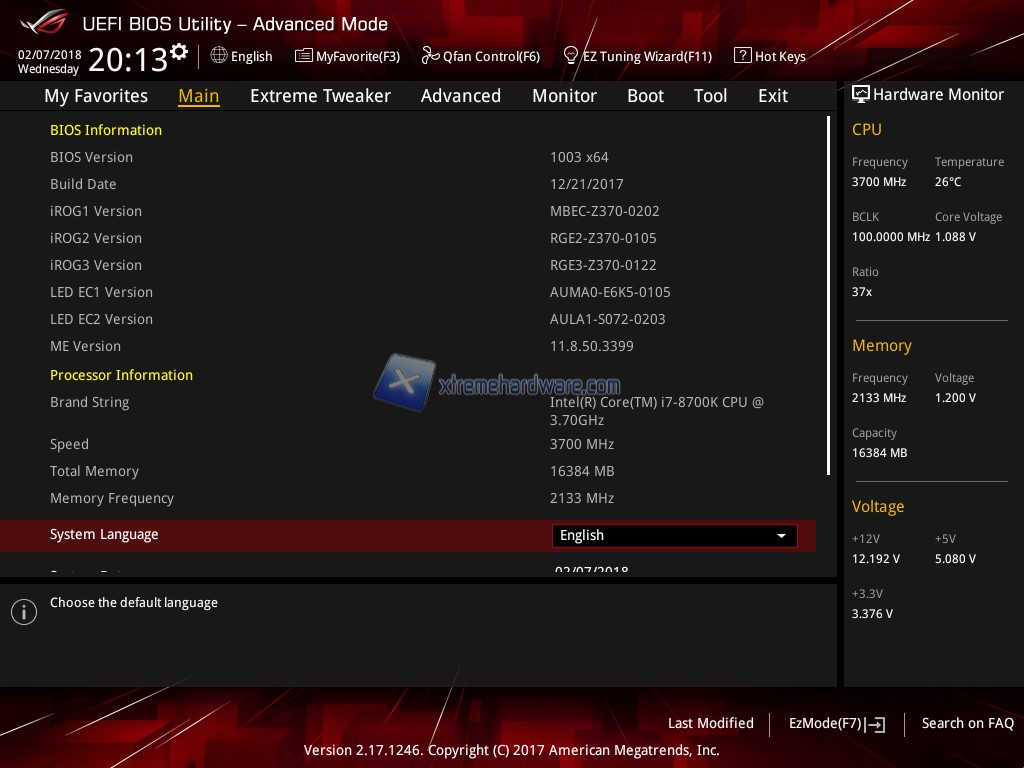
Task: Open Qfan Control fan icon
Action: [431, 56]
